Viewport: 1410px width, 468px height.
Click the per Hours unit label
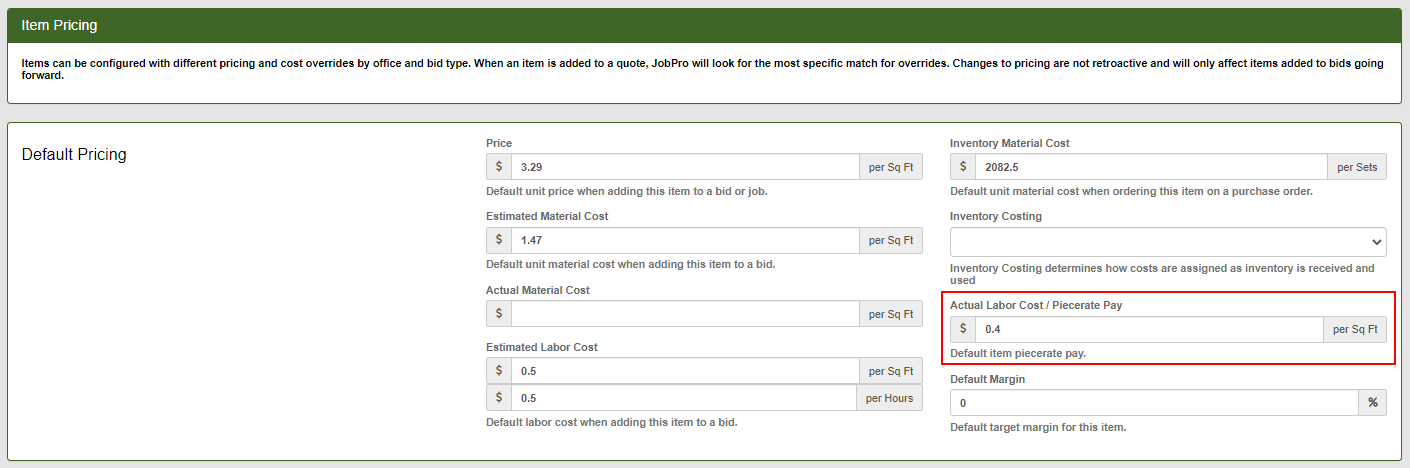889,398
